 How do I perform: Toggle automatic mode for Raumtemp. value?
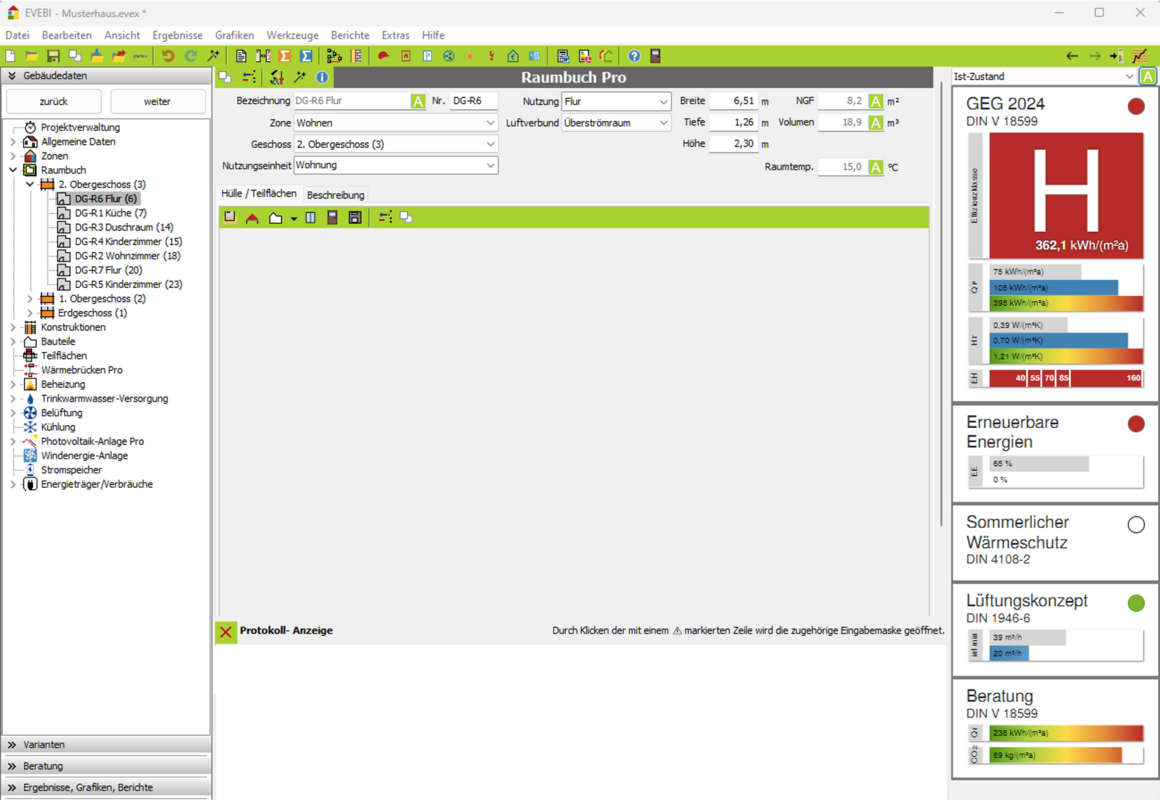pyautogui.click(x=876, y=167)
